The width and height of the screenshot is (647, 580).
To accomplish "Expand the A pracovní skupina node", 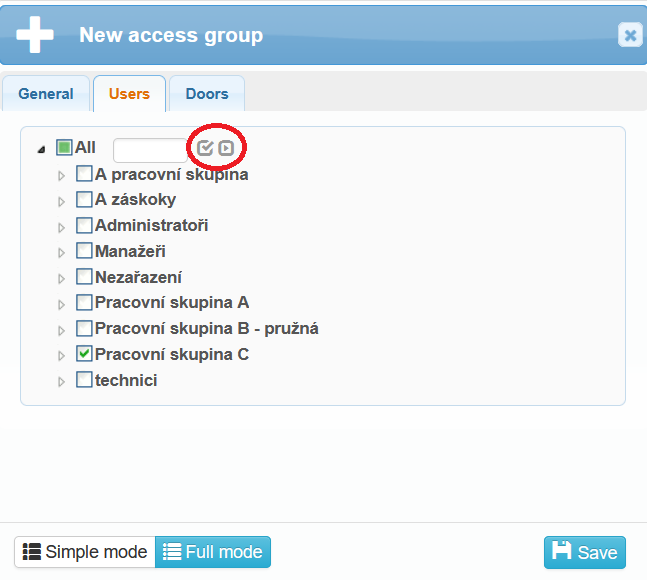I will click(61, 175).
